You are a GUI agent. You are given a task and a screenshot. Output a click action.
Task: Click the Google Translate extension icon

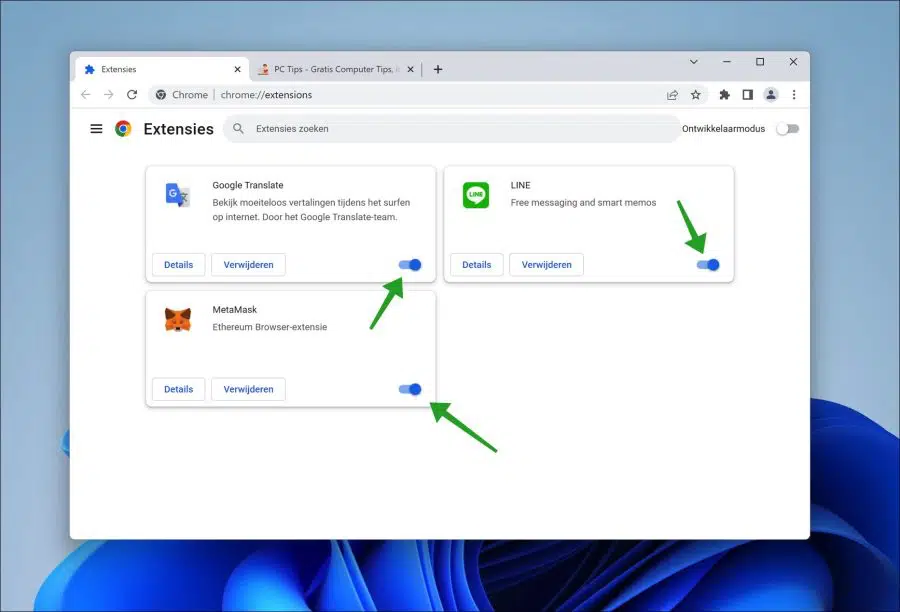pyautogui.click(x=177, y=195)
